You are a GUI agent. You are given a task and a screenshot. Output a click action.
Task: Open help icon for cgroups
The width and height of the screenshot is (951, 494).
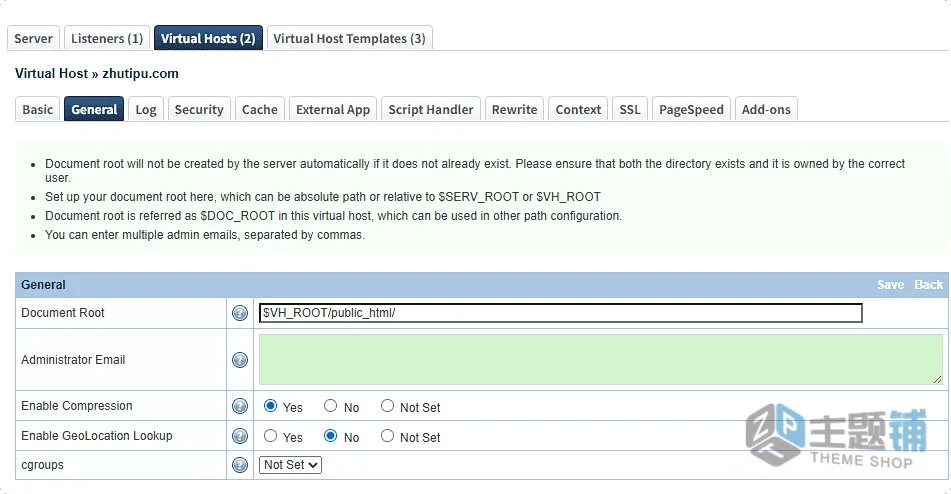(240, 465)
